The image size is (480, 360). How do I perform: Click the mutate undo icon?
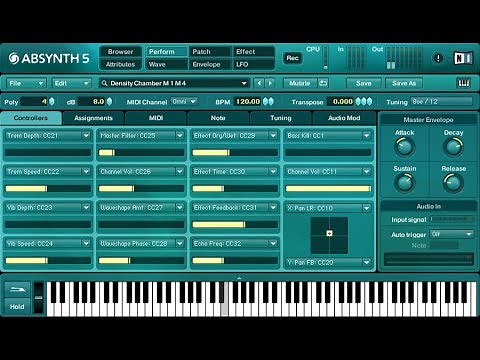tap(323, 83)
